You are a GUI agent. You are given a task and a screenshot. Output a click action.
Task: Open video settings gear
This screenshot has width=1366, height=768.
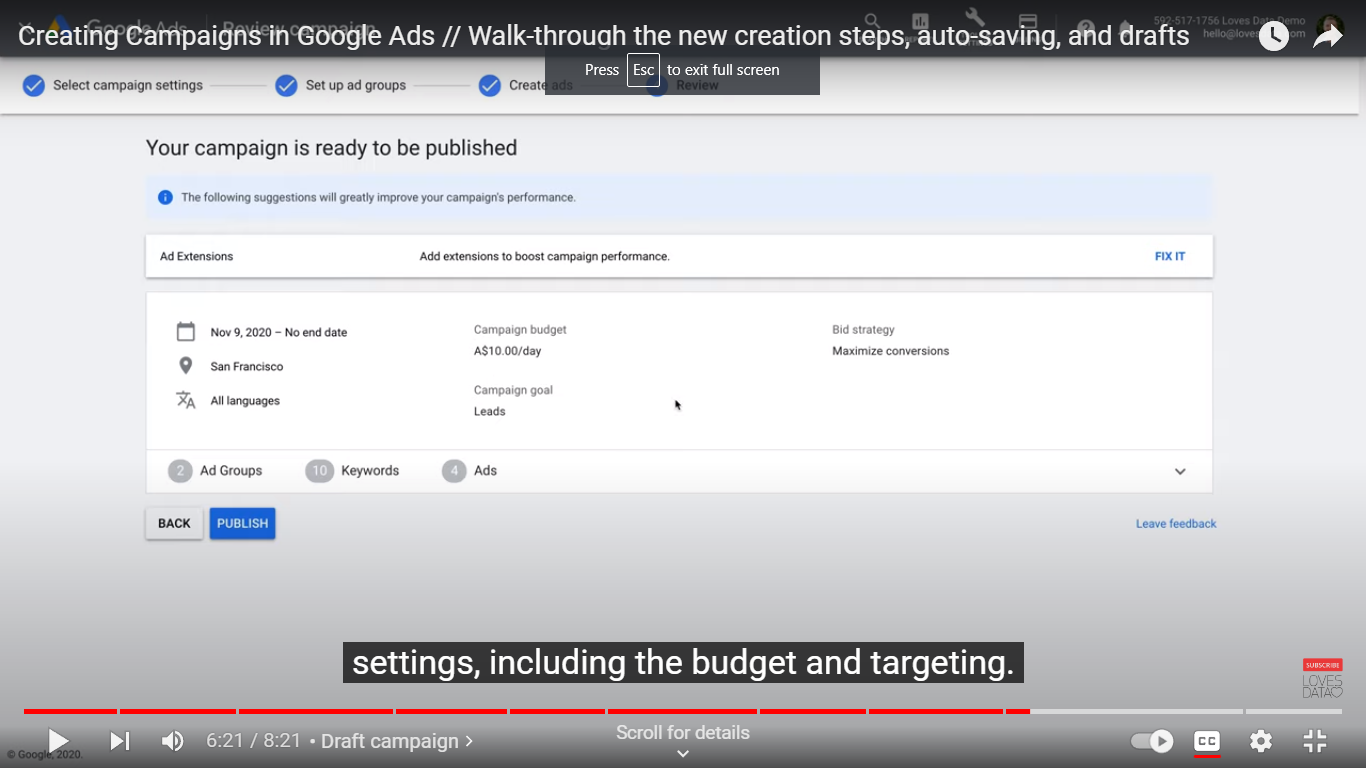pos(1261,741)
